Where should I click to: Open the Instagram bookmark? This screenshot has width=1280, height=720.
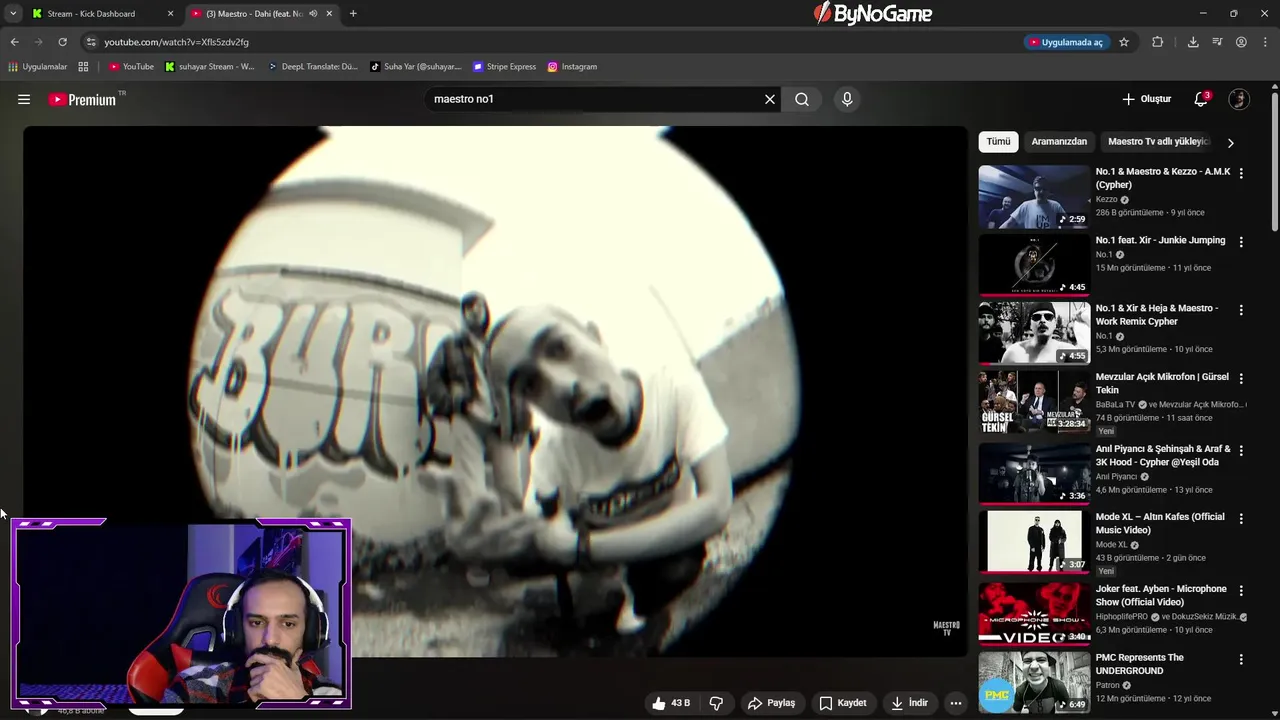(572, 67)
